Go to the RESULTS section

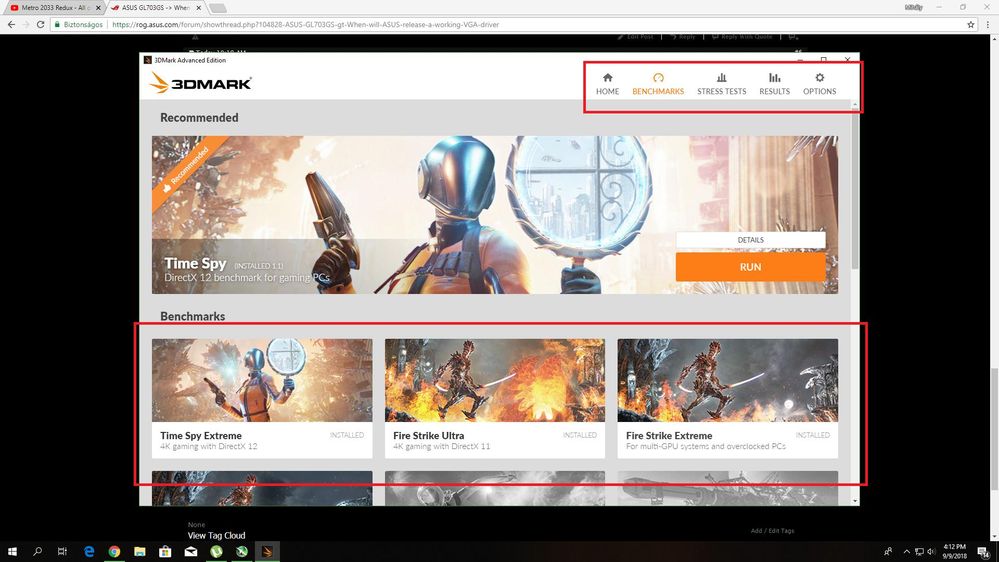[774, 83]
